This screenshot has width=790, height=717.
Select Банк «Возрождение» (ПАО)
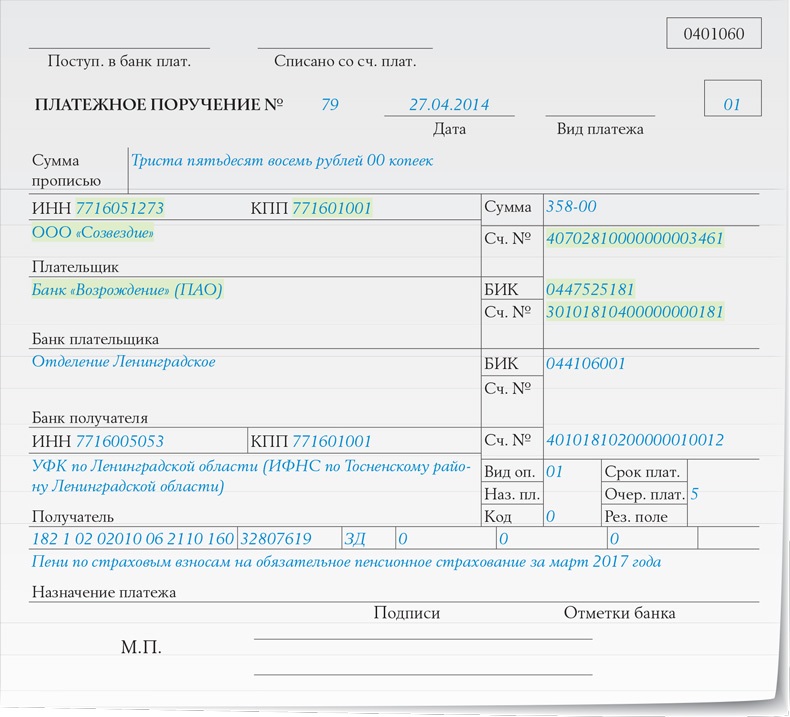(x=127, y=290)
